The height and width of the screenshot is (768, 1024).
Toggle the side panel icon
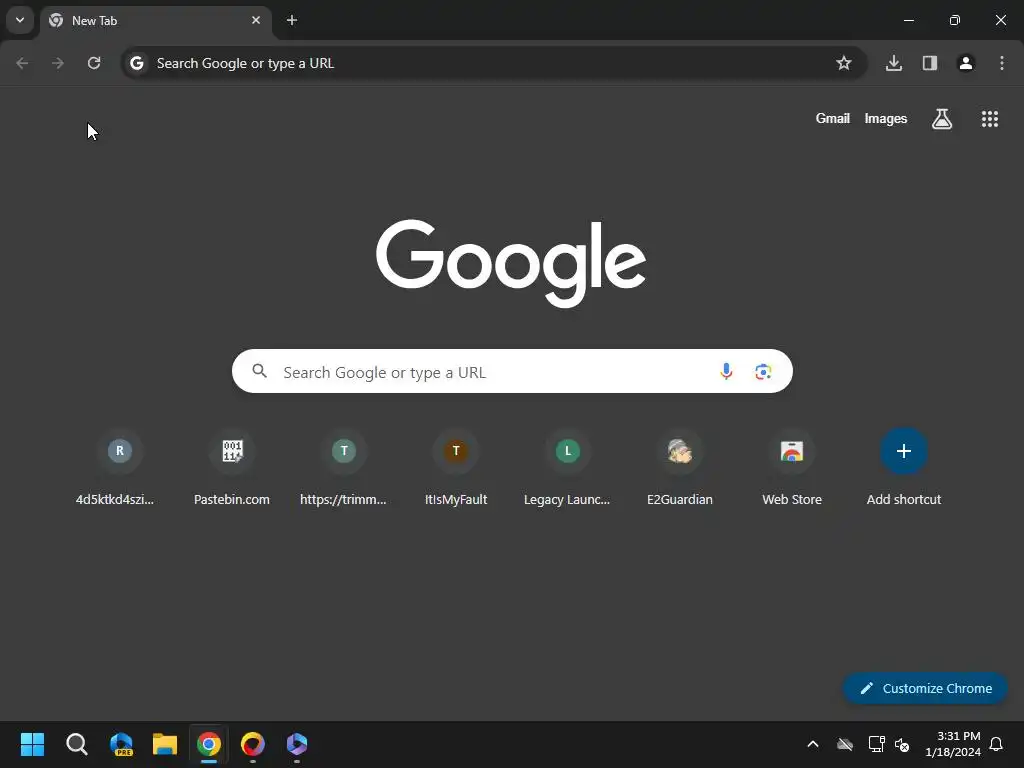930,63
